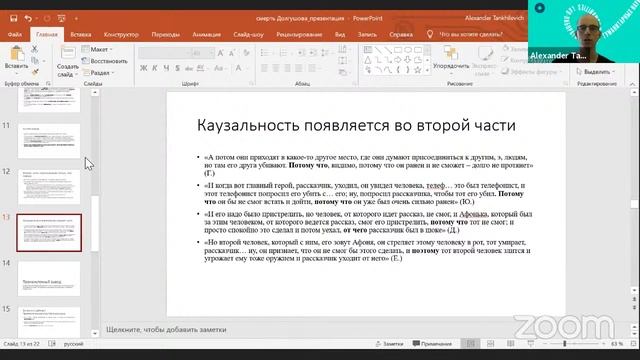The image size is (640, 360).
Task: Expand the shapes gallery more arrow
Action: [427, 70]
